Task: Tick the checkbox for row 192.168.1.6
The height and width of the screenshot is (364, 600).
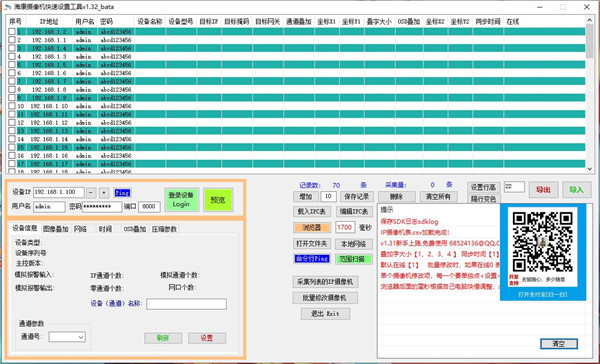Action: 12,73
